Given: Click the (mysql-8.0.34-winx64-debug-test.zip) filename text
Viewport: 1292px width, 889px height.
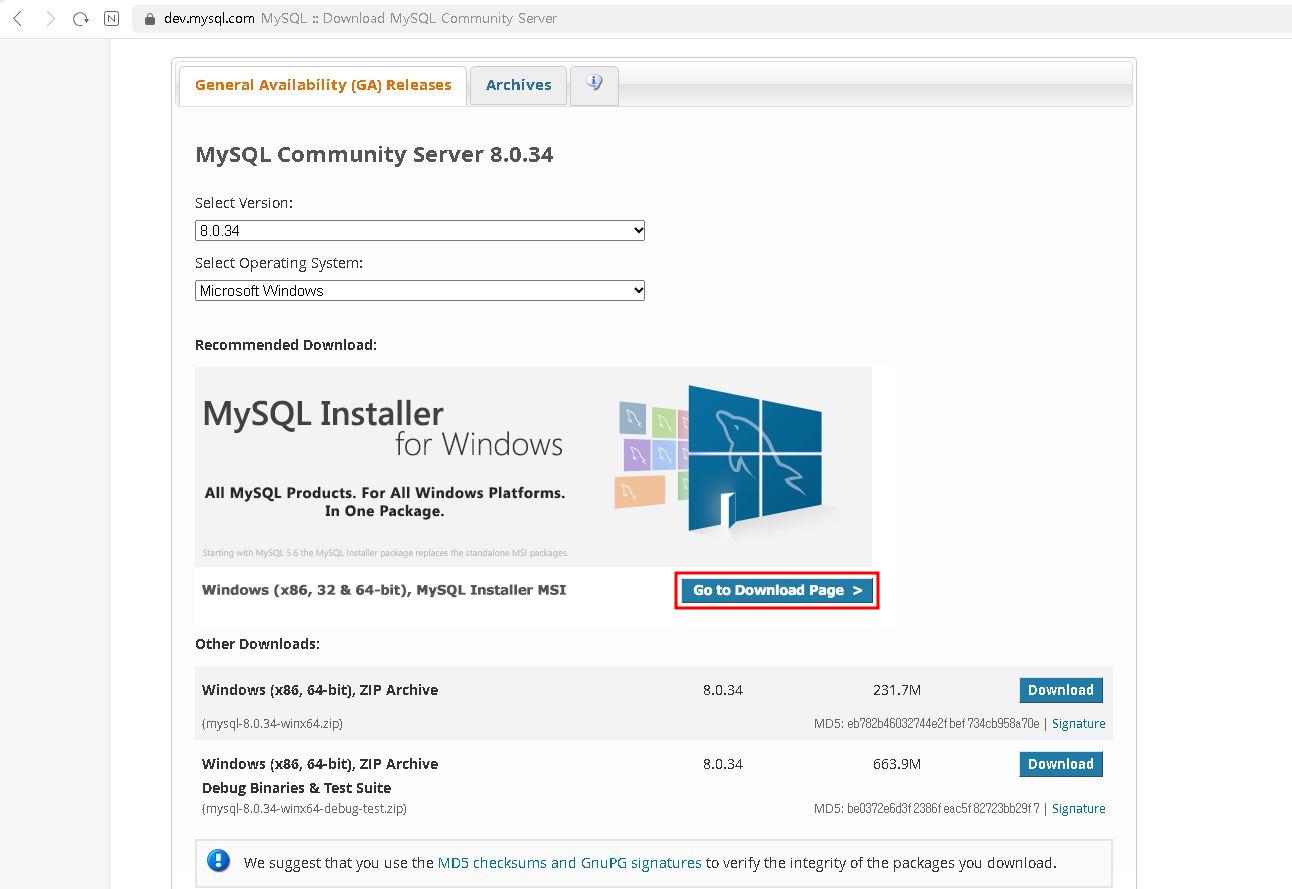Looking at the screenshot, I should (304, 809).
